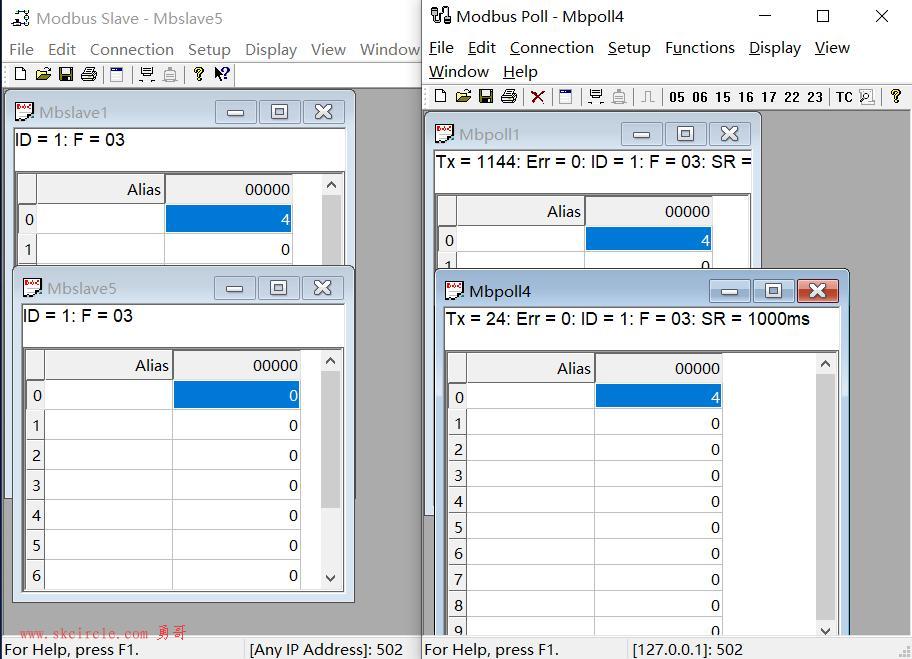Click Open file icon in Modbus Poll toolbar
Image resolution: width=912 pixels, height=659 pixels.
pyautogui.click(x=463, y=96)
